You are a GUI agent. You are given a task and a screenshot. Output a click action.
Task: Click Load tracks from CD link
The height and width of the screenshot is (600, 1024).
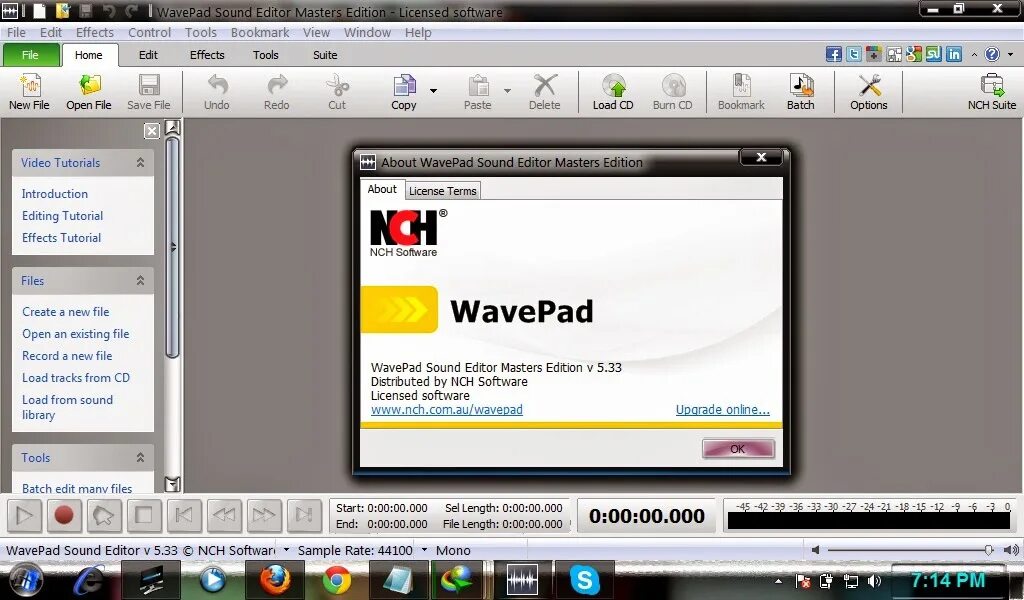coord(76,378)
